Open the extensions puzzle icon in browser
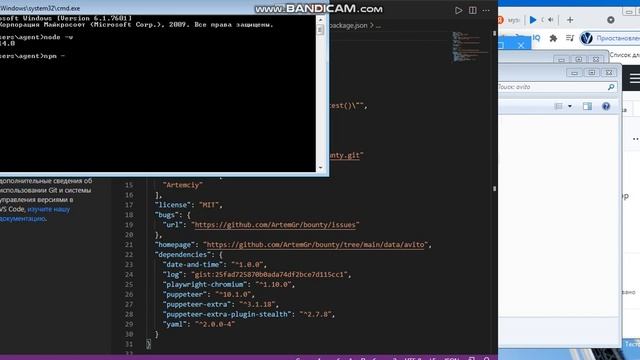The image size is (640, 360). pos(553,38)
